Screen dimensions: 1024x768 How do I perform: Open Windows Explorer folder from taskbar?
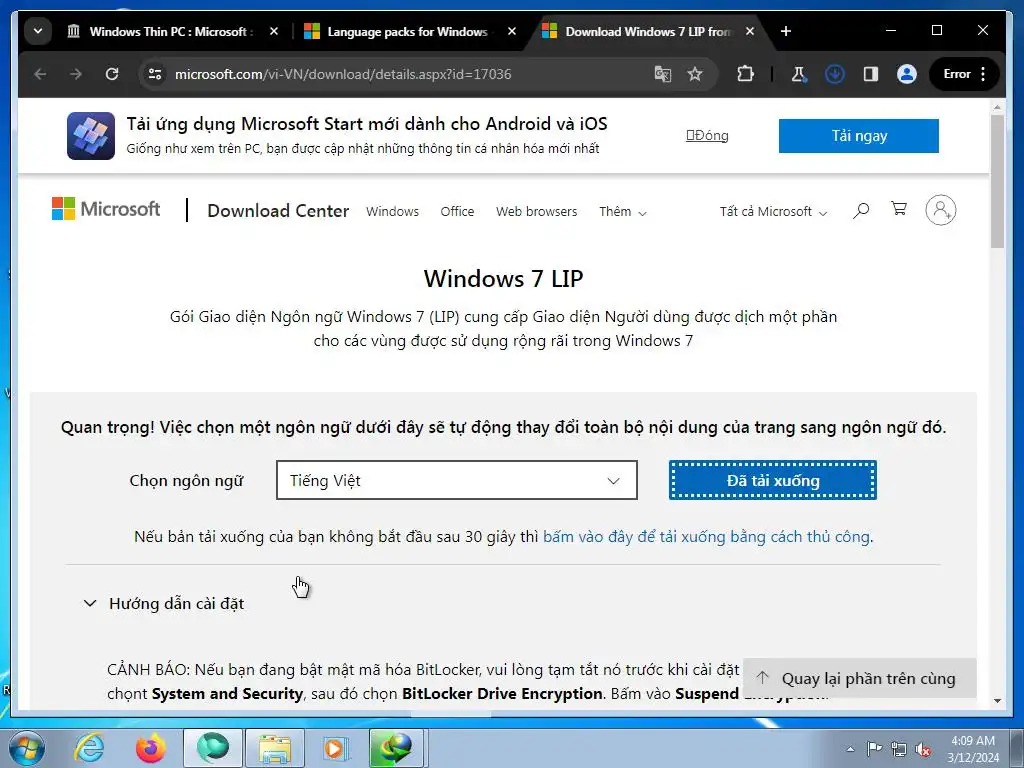(275, 748)
